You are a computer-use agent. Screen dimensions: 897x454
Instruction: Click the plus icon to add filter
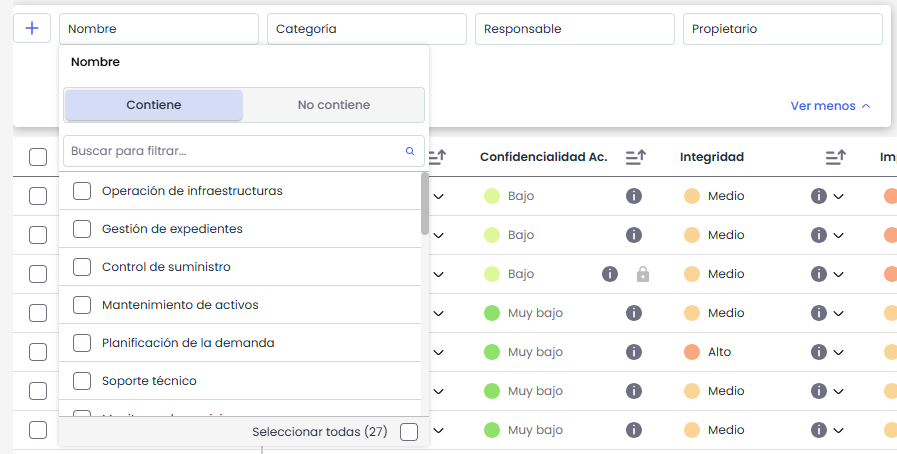point(32,29)
